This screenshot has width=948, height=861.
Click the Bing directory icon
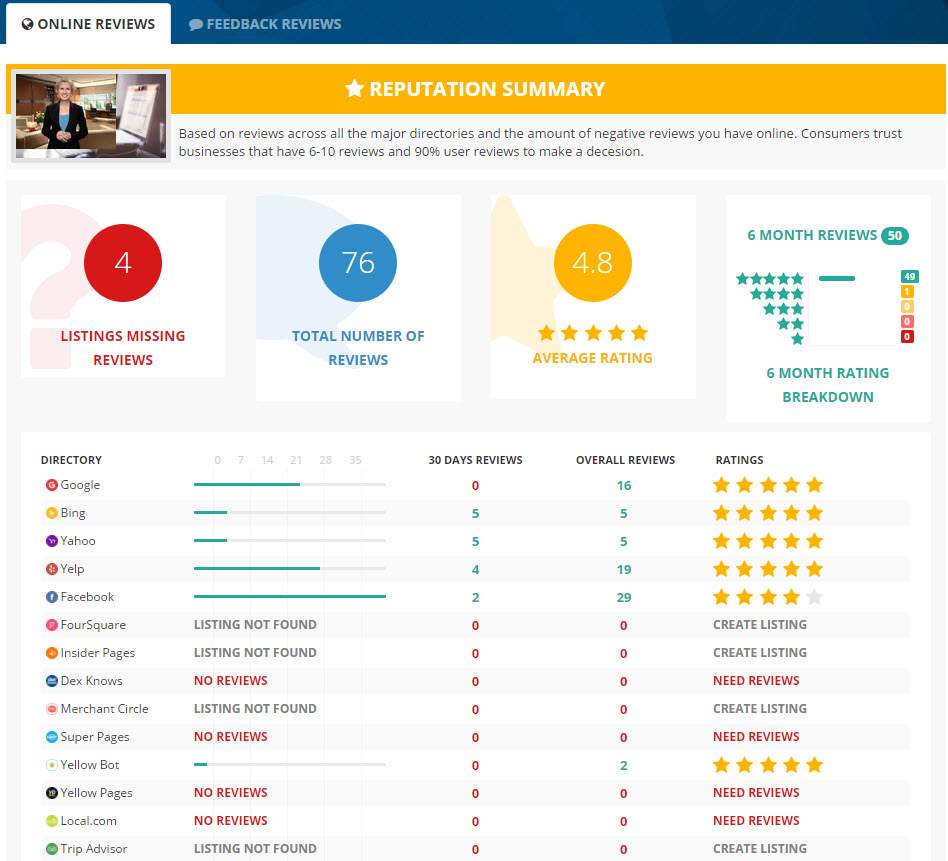[52, 513]
